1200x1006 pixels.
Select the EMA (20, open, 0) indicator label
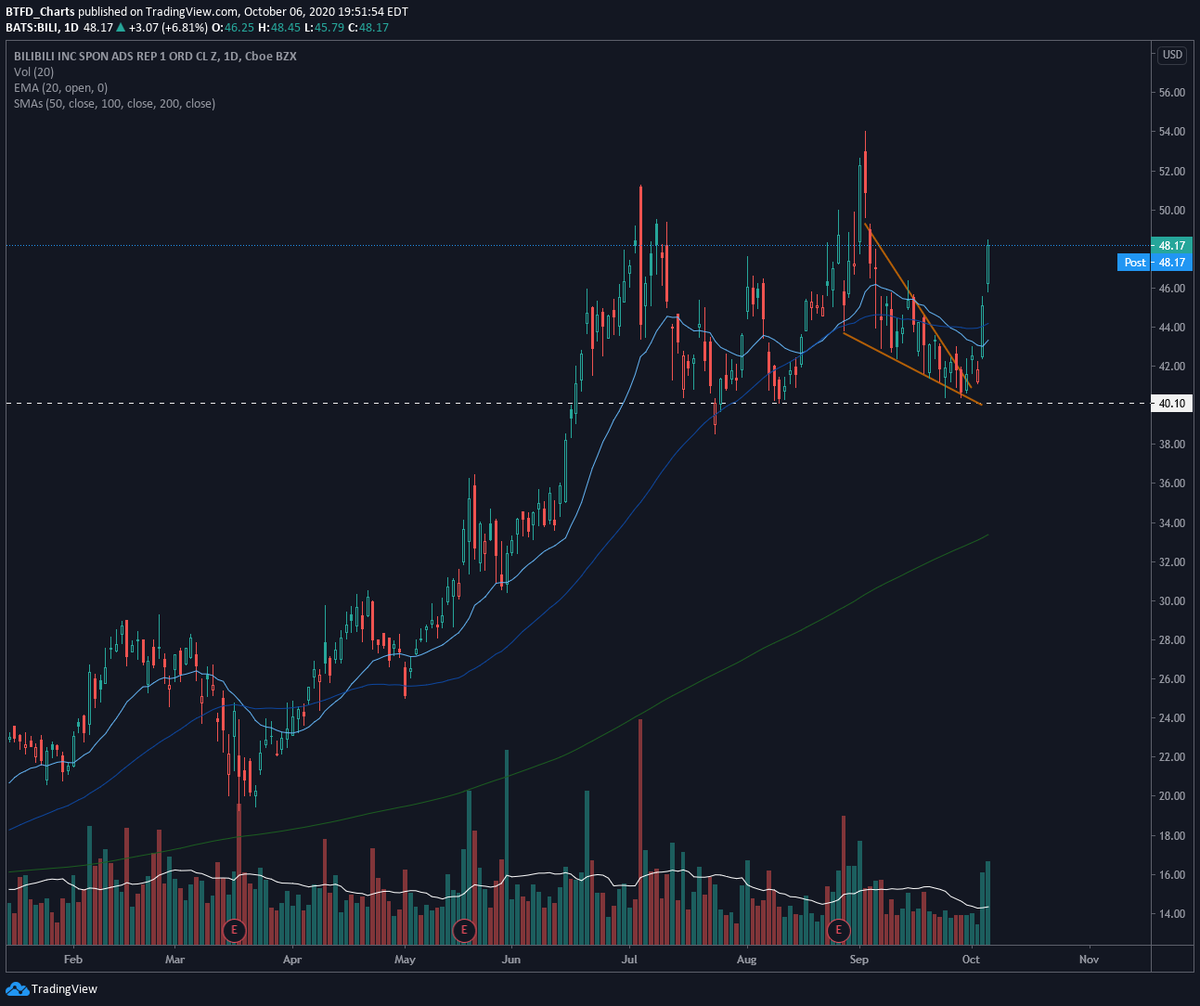point(60,88)
